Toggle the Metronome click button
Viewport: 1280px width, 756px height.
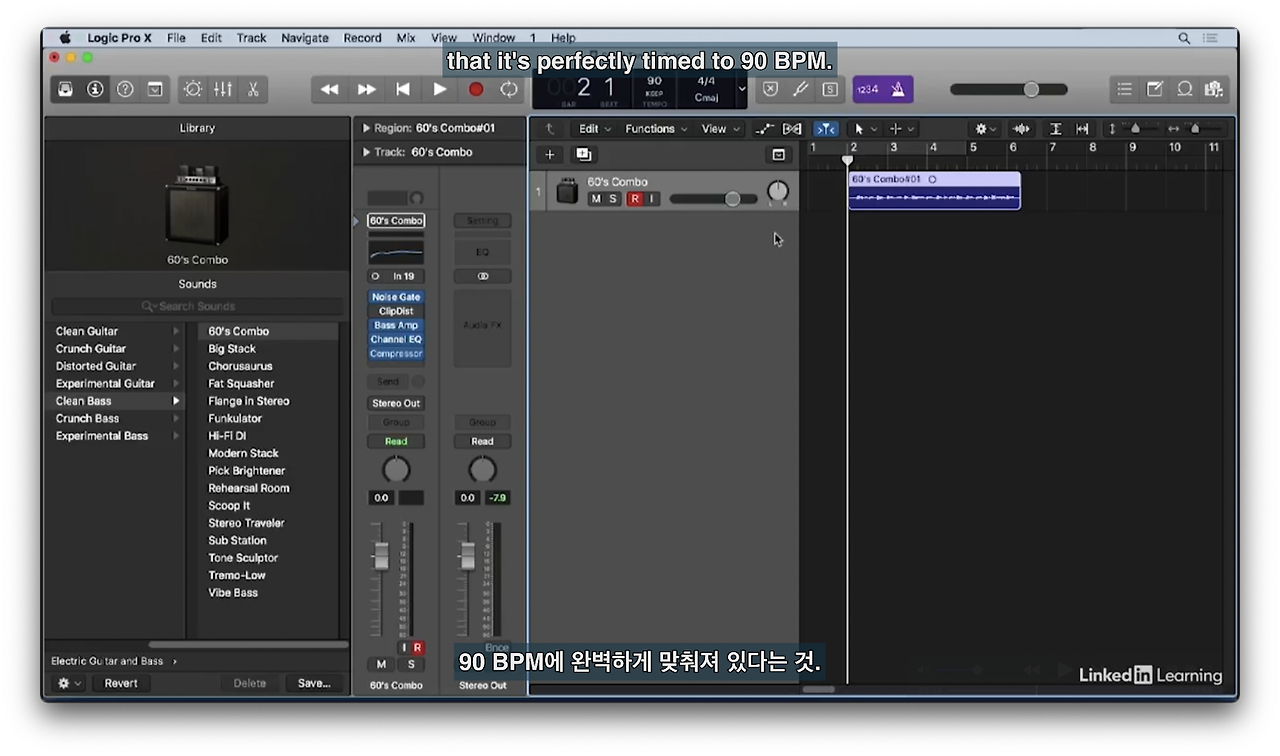[x=899, y=89]
